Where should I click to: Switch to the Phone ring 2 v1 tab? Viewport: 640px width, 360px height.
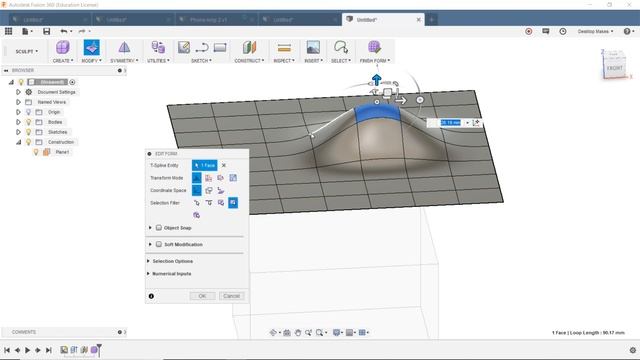coord(209,20)
